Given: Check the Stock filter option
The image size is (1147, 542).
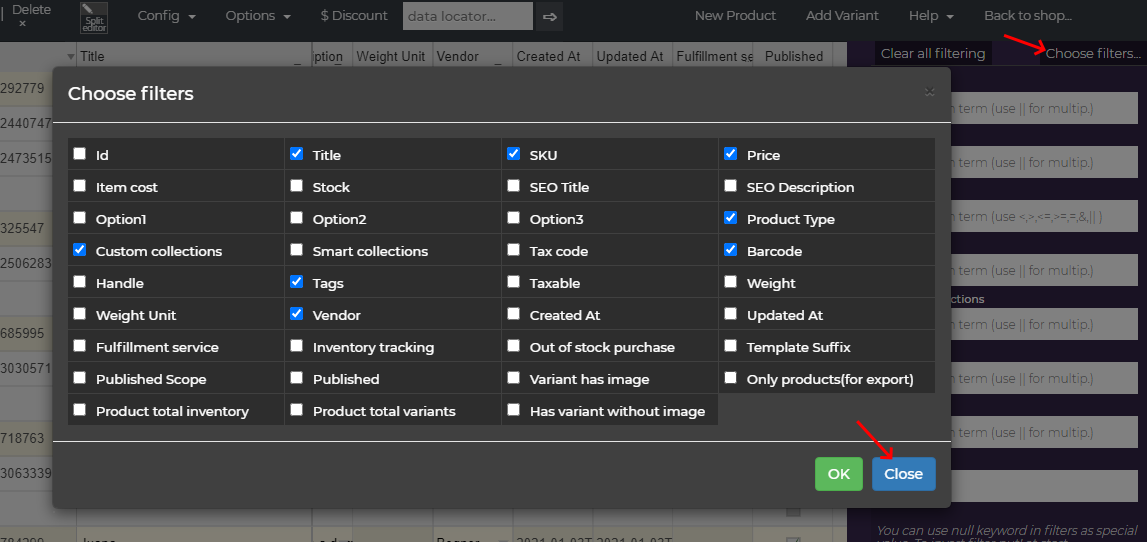Looking at the screenshot, I should coord(297,186).
